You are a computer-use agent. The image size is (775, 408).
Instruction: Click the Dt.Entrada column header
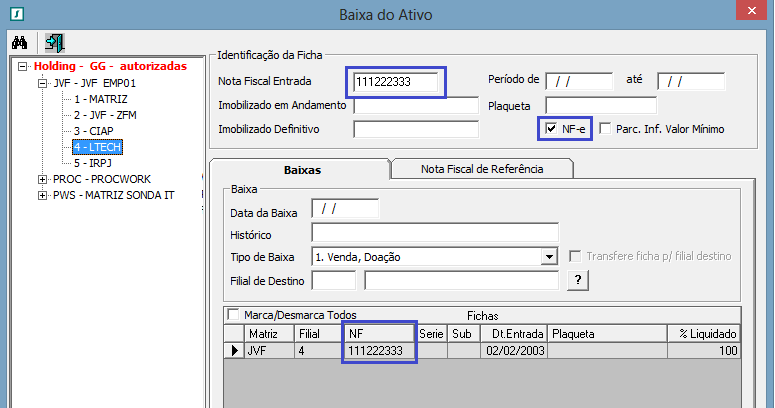[514, 334]
